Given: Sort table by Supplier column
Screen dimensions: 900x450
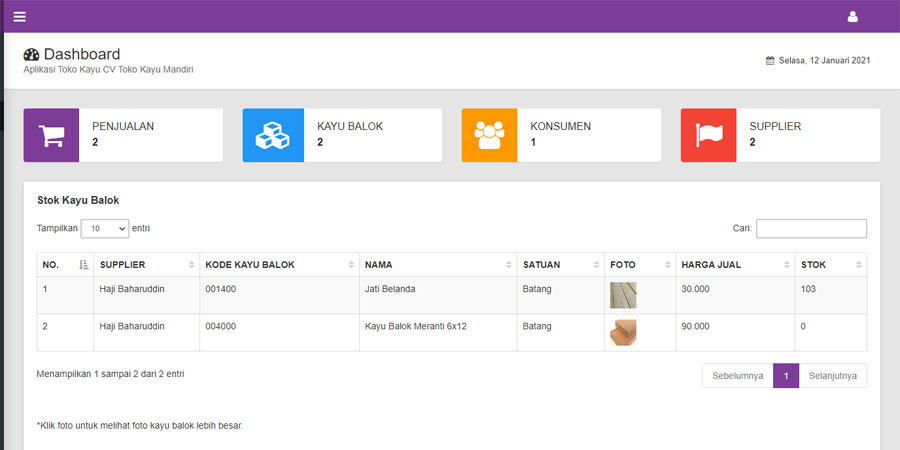Looking at the screenshot, I should [146, 265].
